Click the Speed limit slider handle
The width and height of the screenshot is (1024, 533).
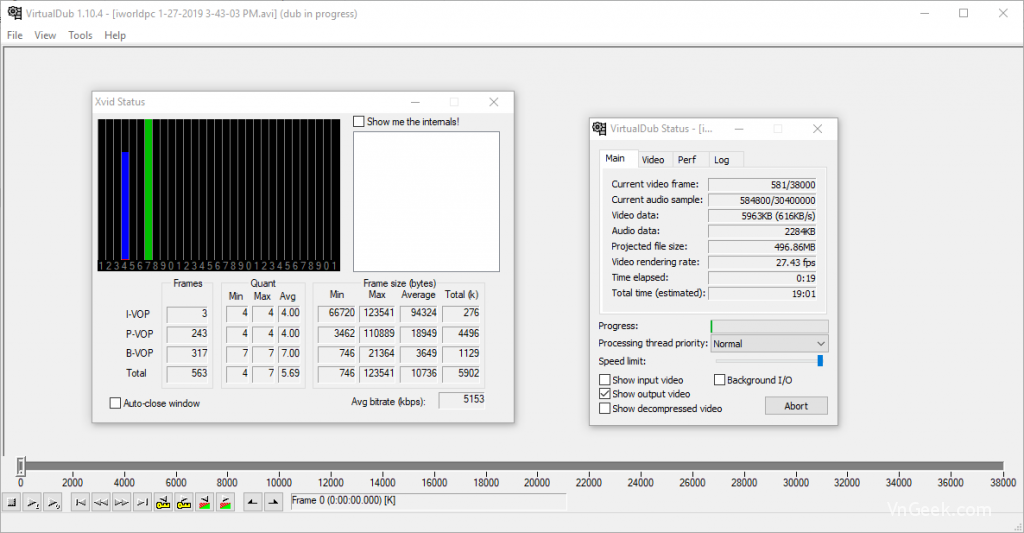click(820, 361)
